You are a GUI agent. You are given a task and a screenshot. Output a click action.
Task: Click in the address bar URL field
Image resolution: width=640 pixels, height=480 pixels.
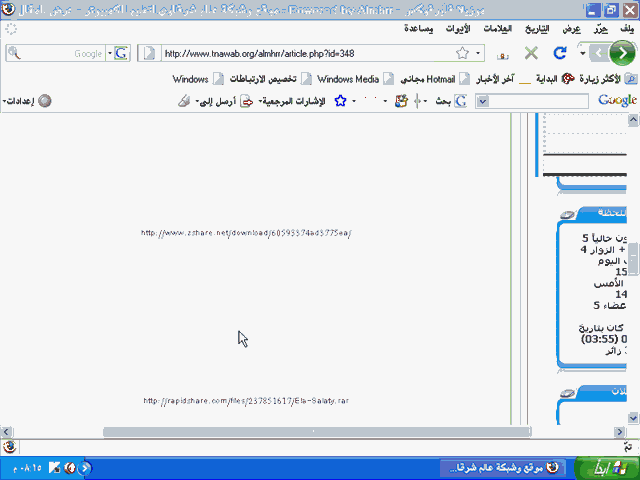tap(300, 53)
